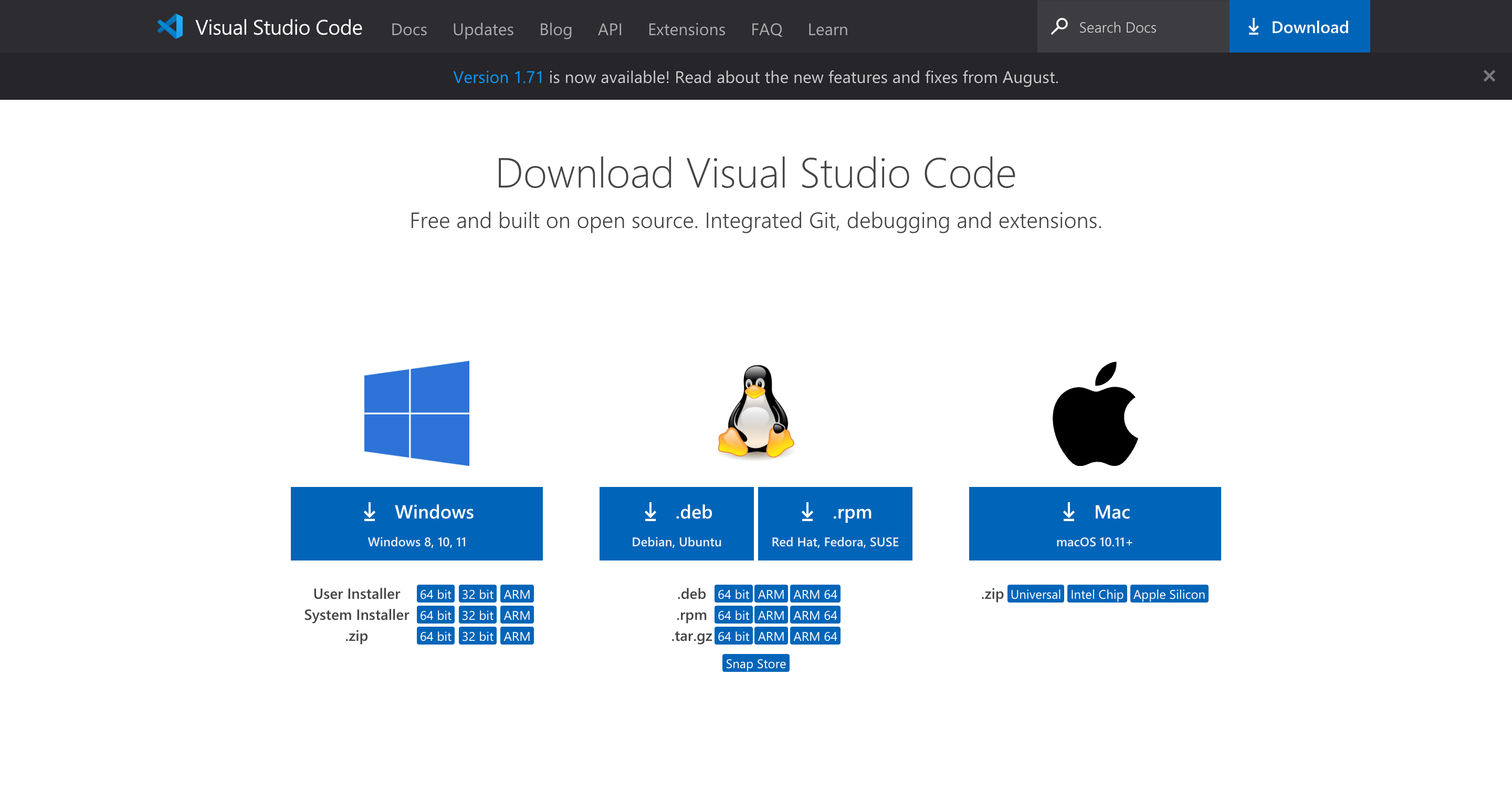Click the Visual Studio Code logo icon

click(x=170, y=27)
